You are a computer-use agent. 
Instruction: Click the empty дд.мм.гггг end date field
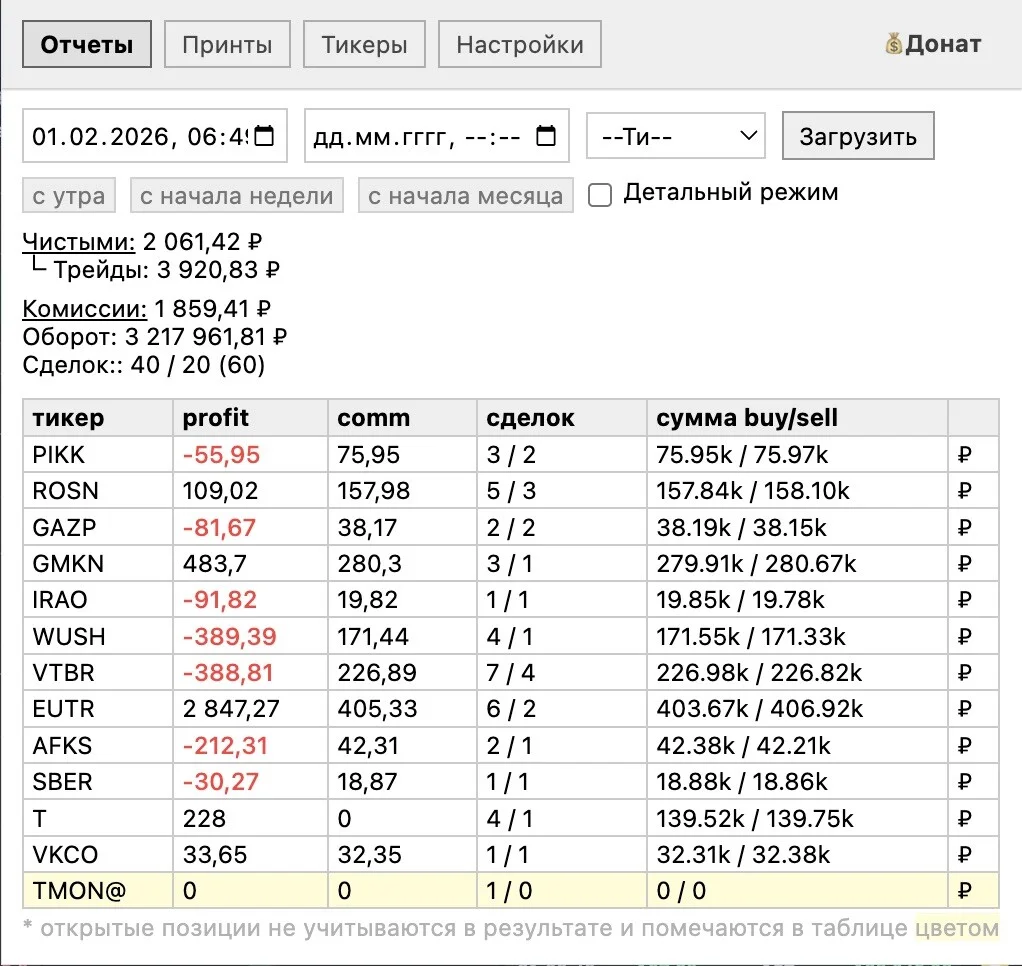tap(437, 136)
